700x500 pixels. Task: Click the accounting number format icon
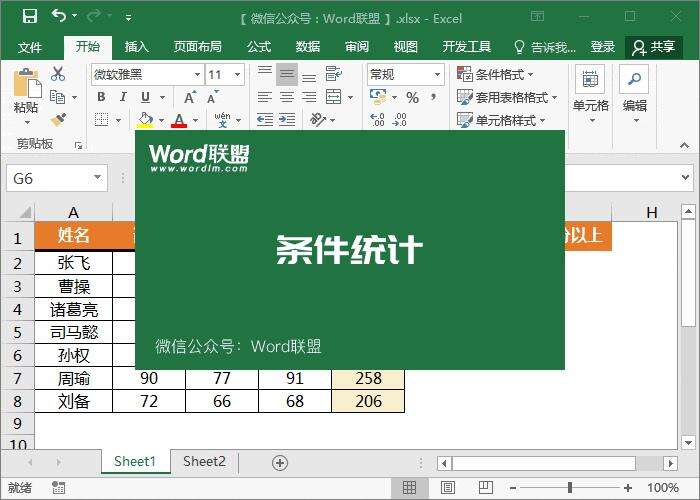pyautogui.click(x=378, y=96)
